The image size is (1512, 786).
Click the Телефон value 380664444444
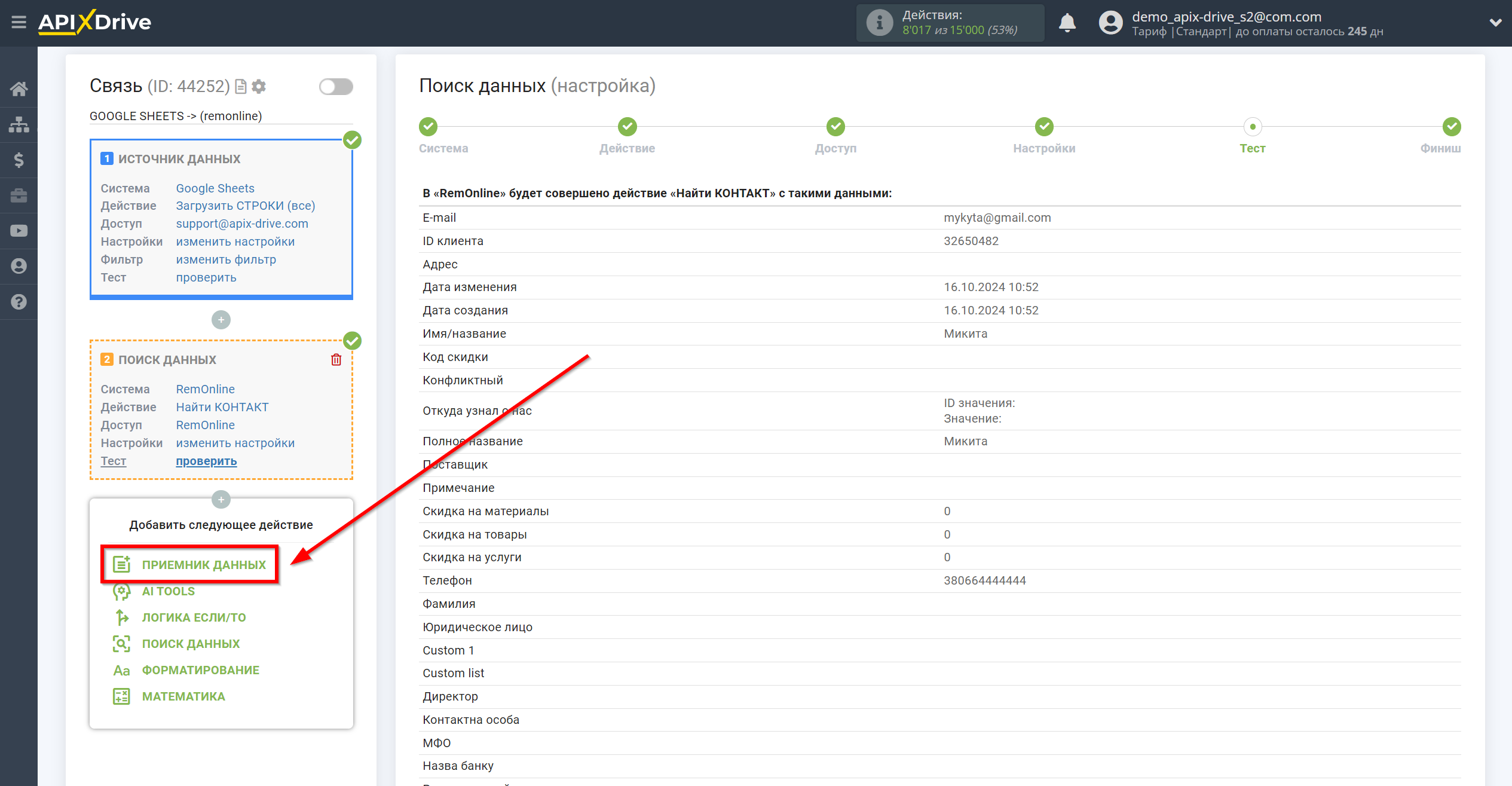(985, 580)
